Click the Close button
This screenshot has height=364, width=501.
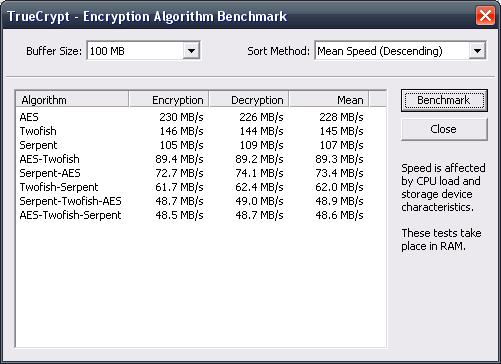pos(444,129)
